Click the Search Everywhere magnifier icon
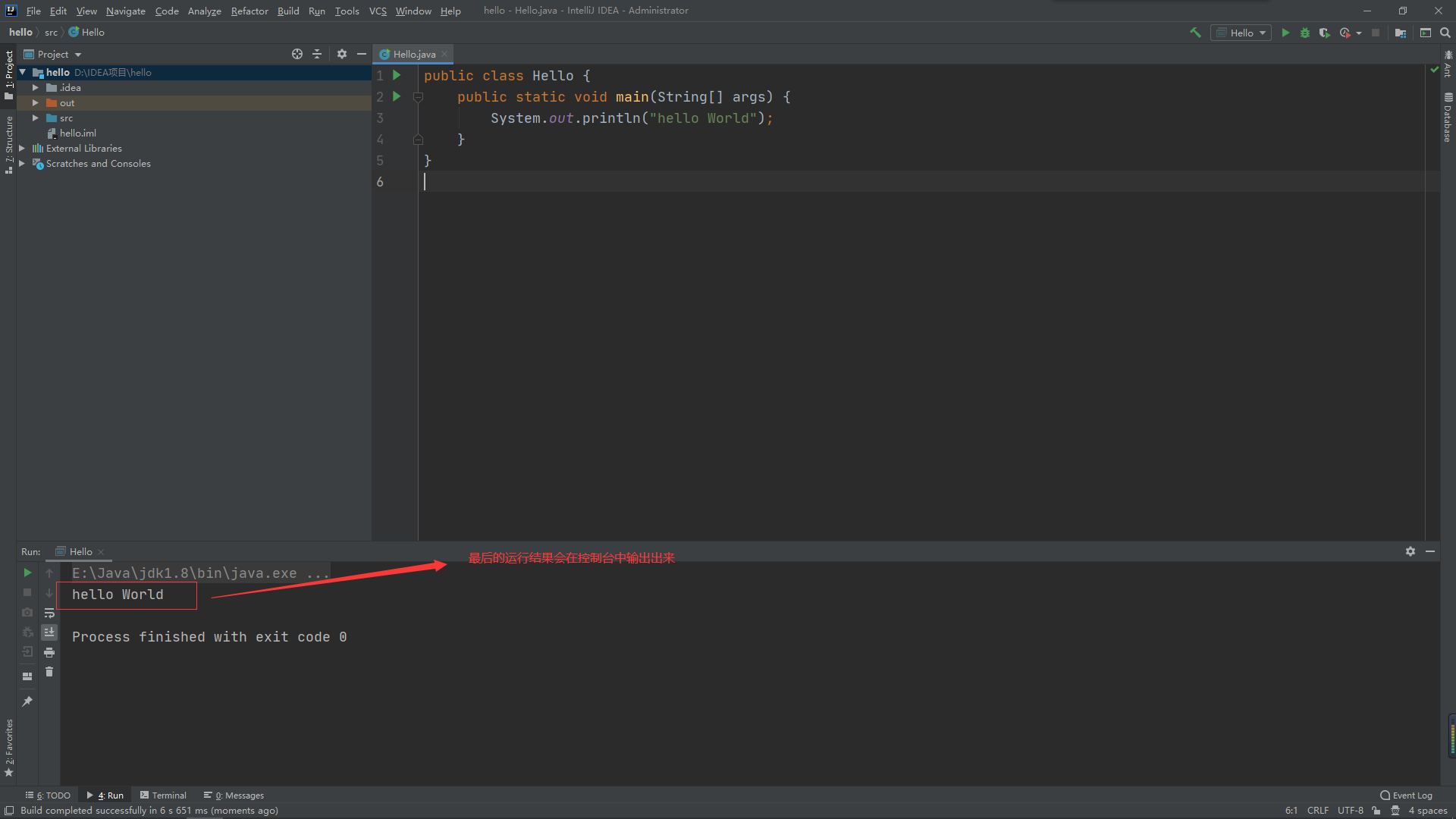 (x=1445, y=33)
